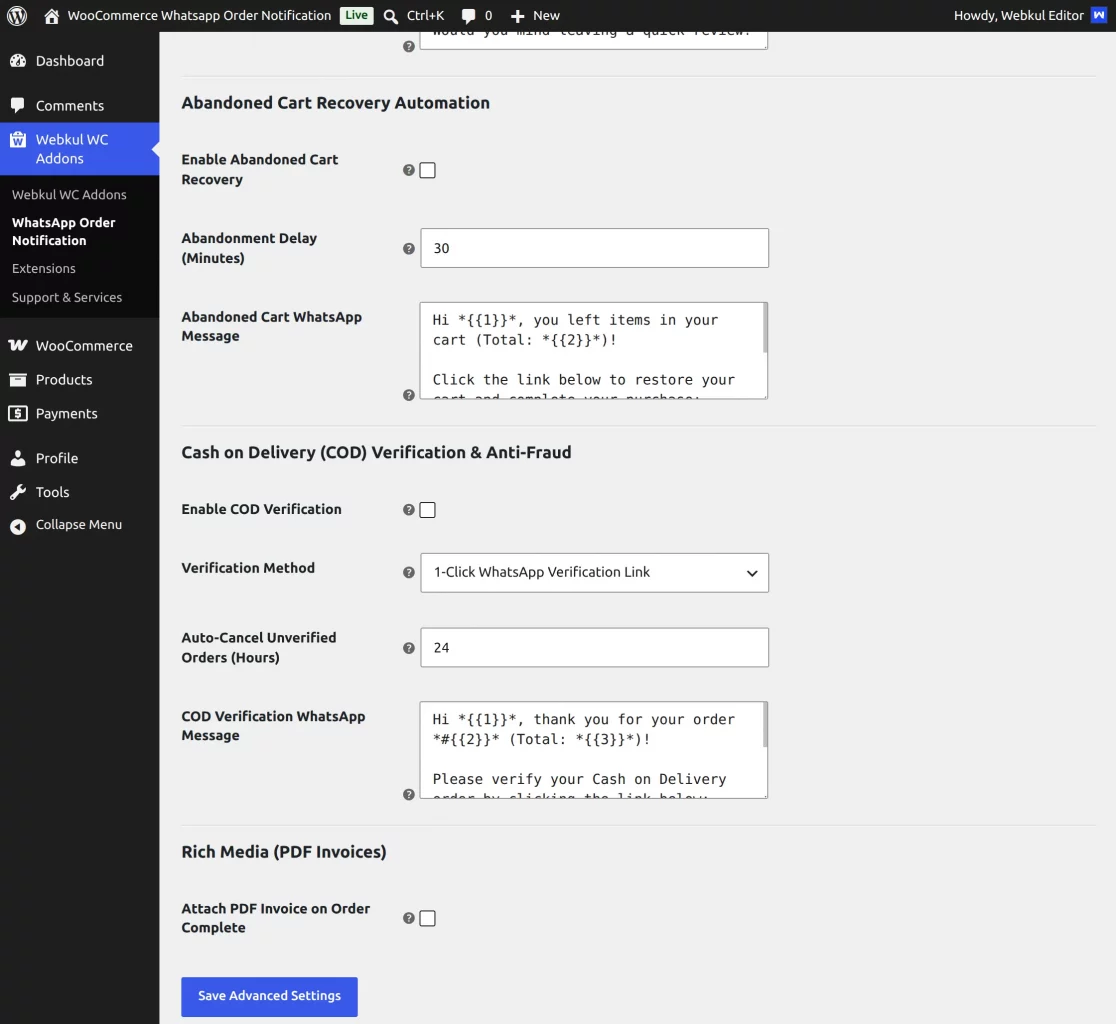Click the Auto-Cancel Unverified Orders hours field
The width and height of the screenshot is (1116, 1024).
coord(594,648)
